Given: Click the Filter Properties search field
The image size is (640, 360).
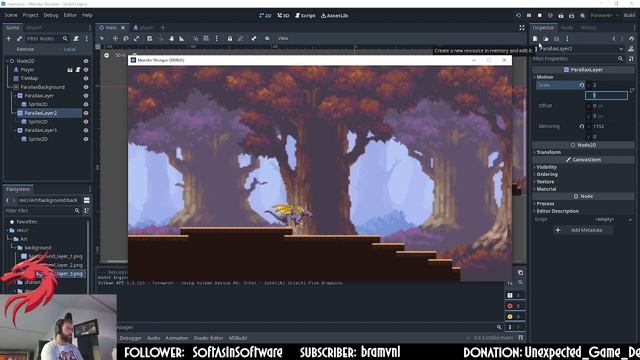Looking at the screenshot, I should 578,59.
